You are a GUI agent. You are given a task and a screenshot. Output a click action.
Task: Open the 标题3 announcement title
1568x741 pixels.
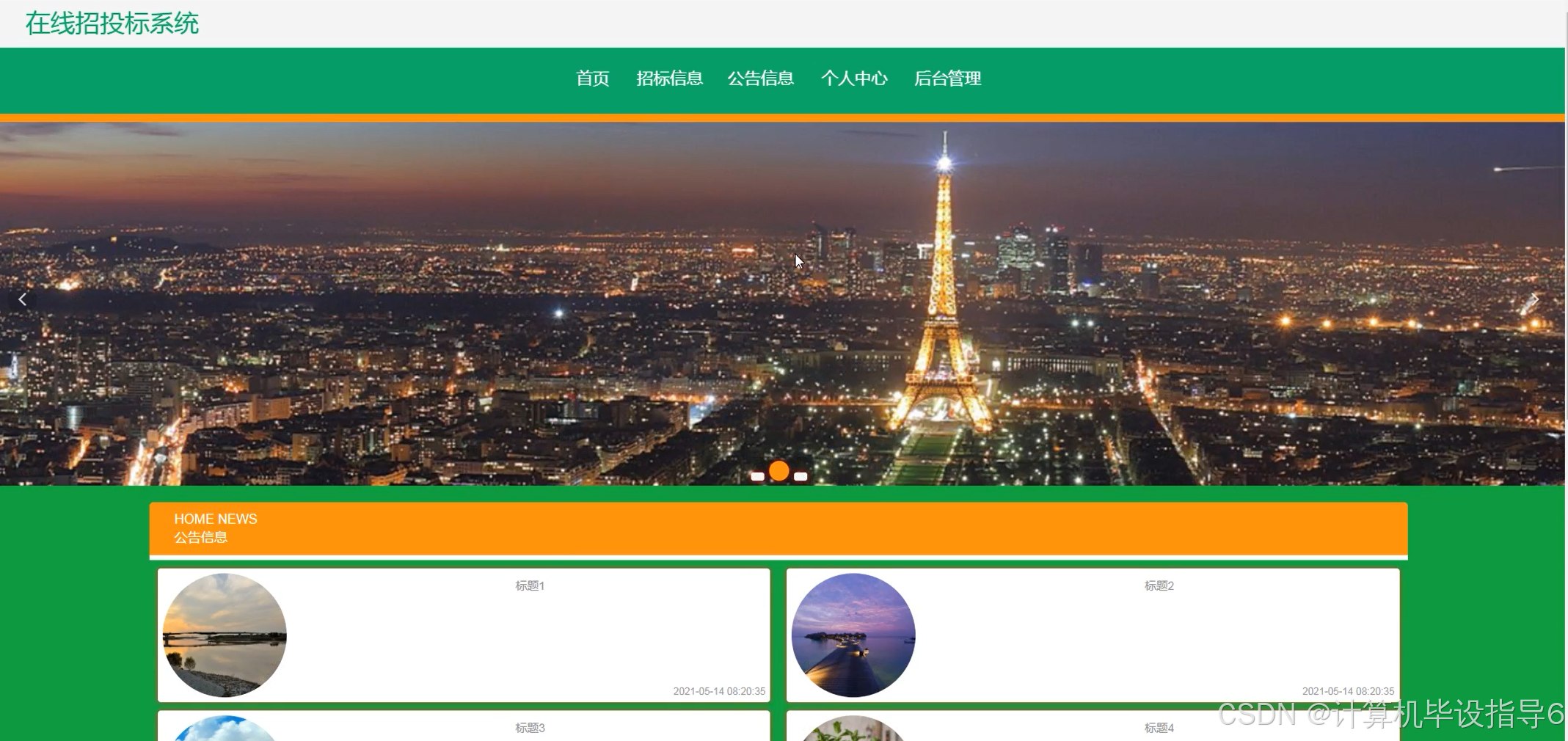530,728
